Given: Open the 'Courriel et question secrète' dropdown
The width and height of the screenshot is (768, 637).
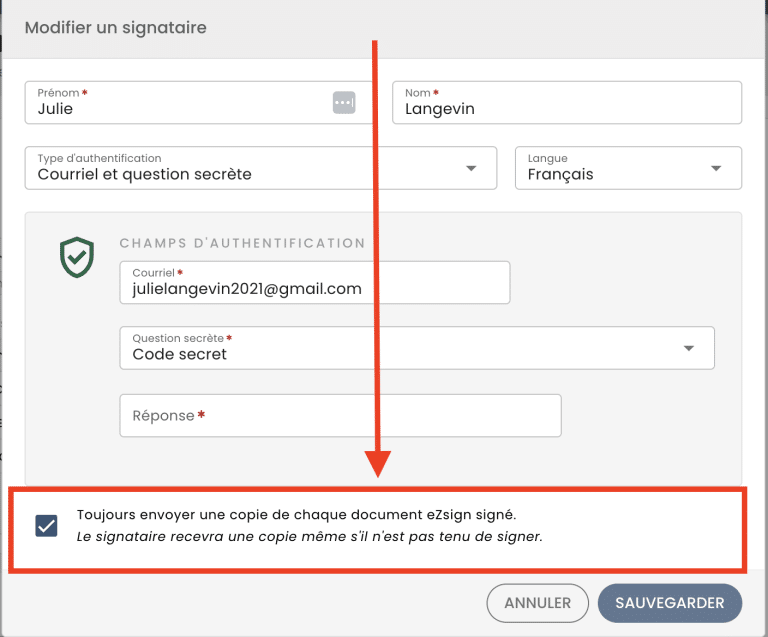Looking at the screenshot, I should (261, 168).
